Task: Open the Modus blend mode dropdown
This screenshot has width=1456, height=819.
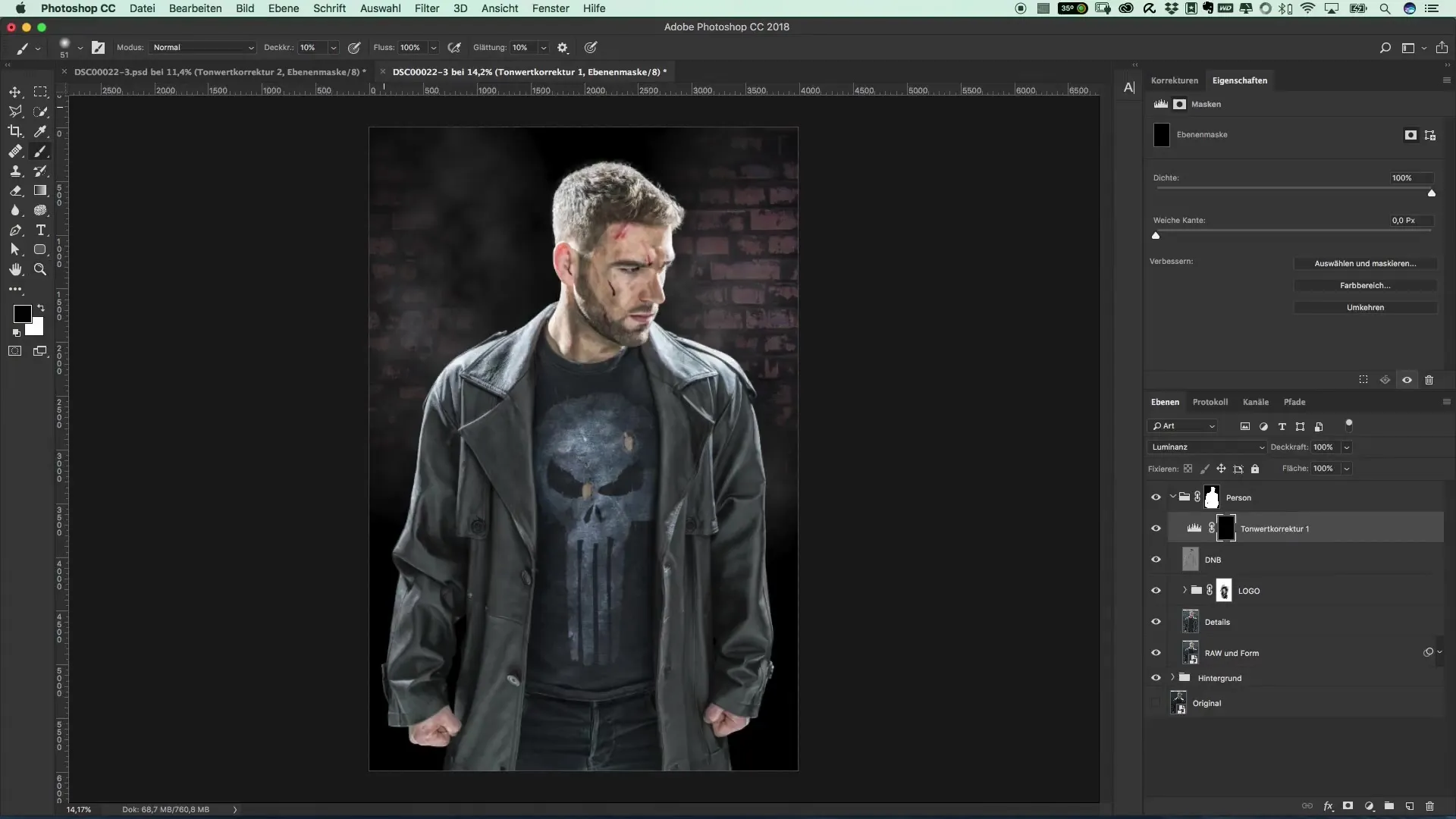Action: pos(202,48)
